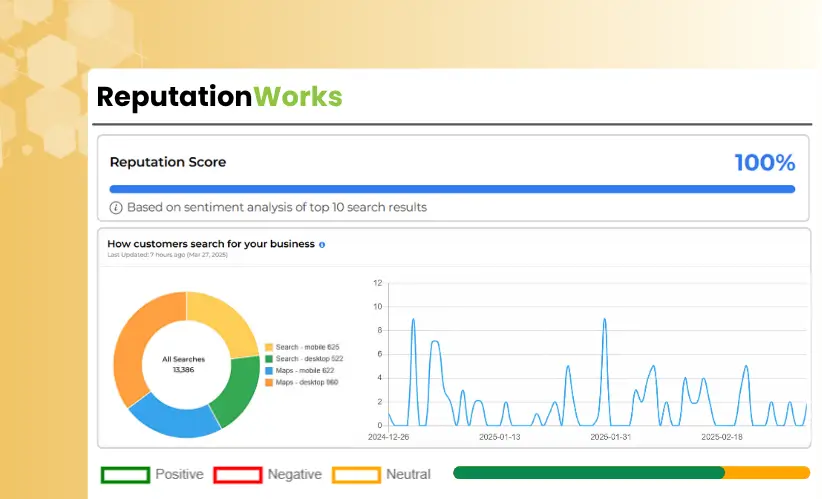822x499 pixels.
Task: Click the 2024-12-26 x-axis date label
Action: (388, 437)
